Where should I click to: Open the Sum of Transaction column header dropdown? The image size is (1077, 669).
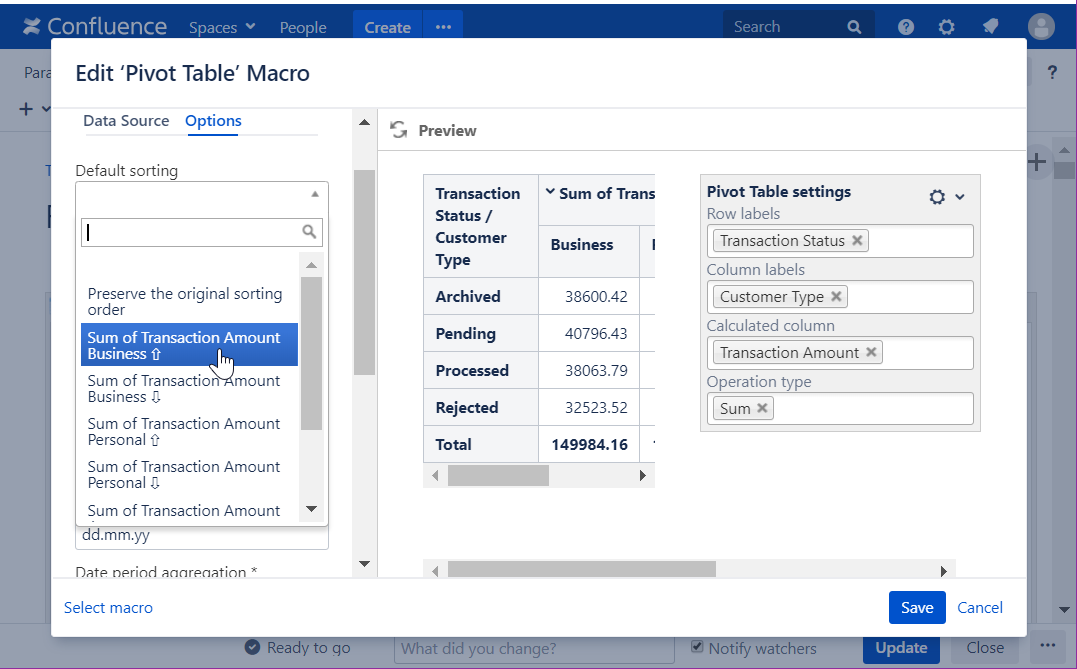point(550,192)
